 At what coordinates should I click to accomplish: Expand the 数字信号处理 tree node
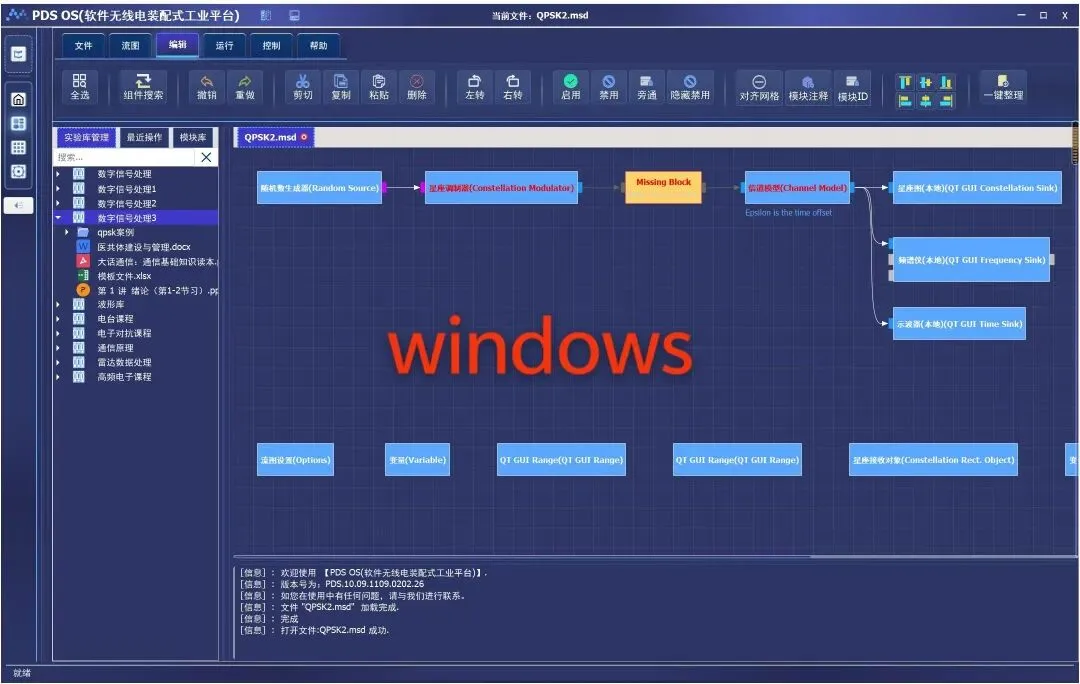point(58,174)
